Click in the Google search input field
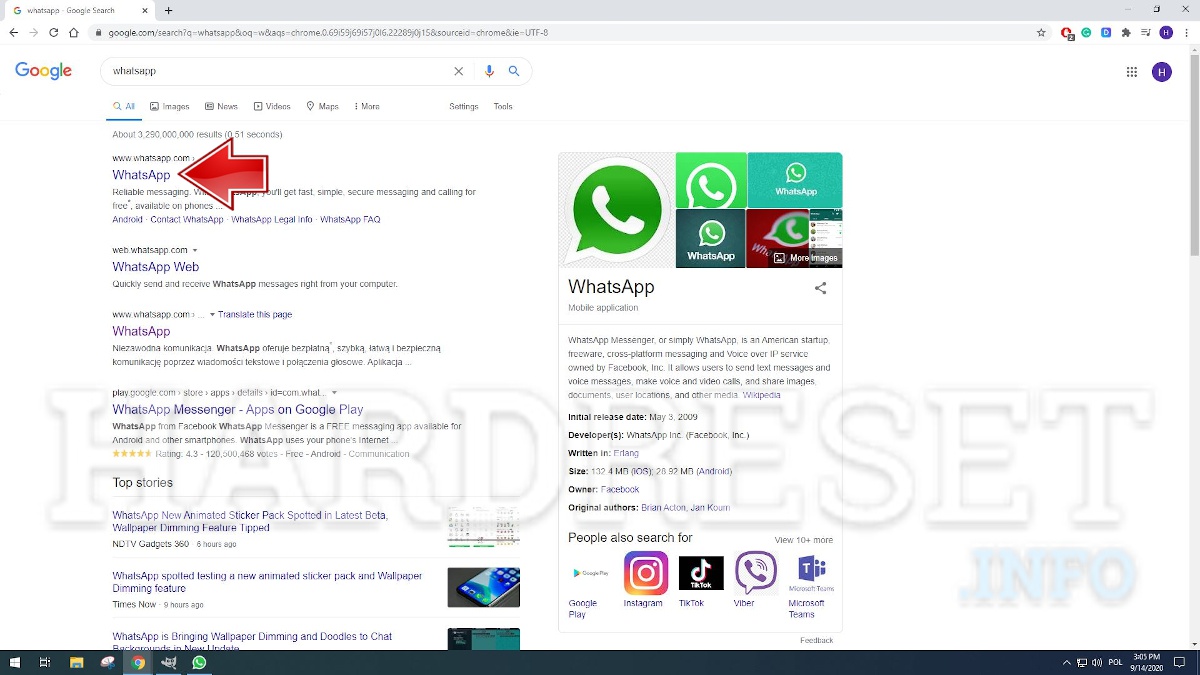 [x=278, y=71]
